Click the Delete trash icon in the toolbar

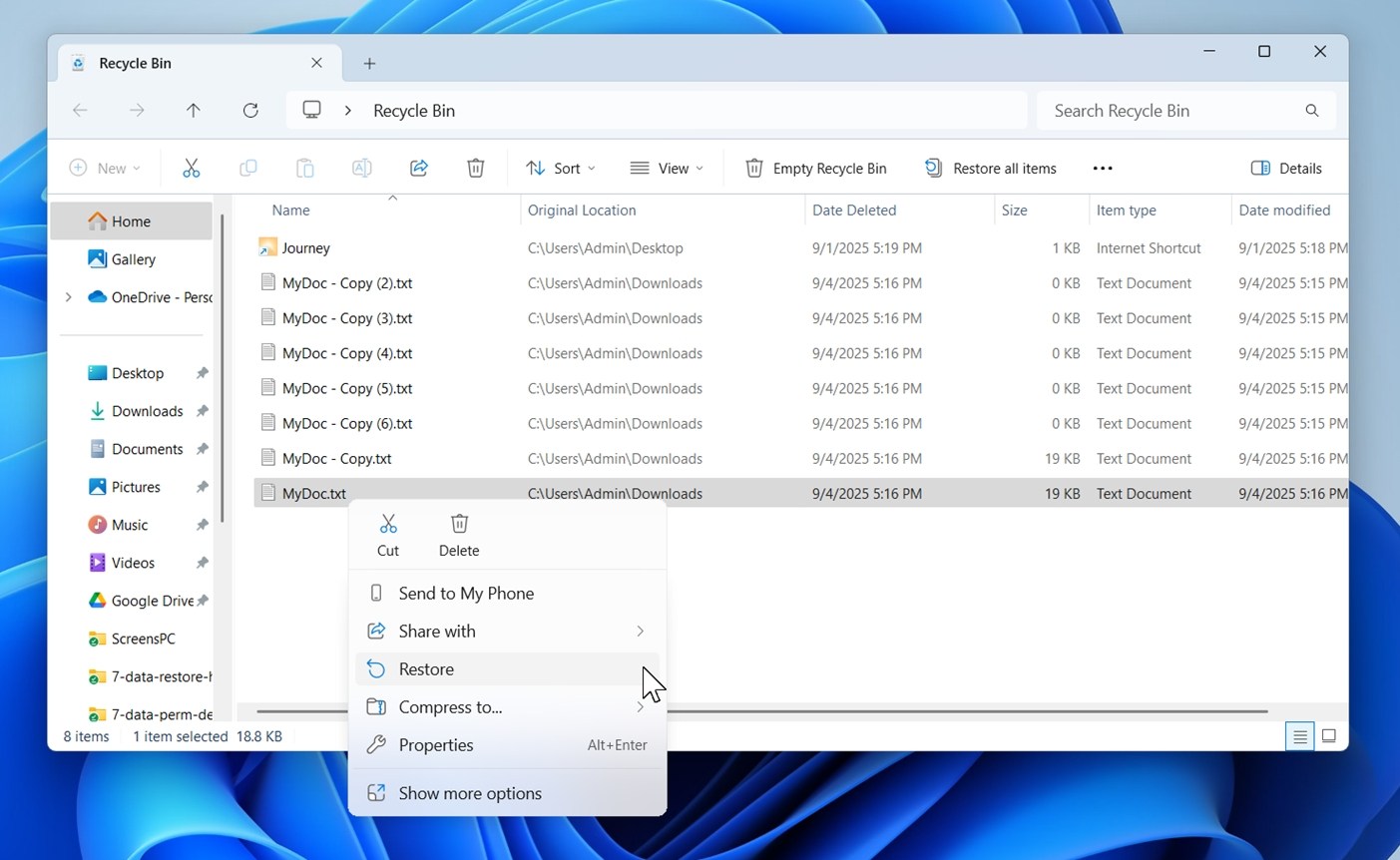tap(476, 168)
